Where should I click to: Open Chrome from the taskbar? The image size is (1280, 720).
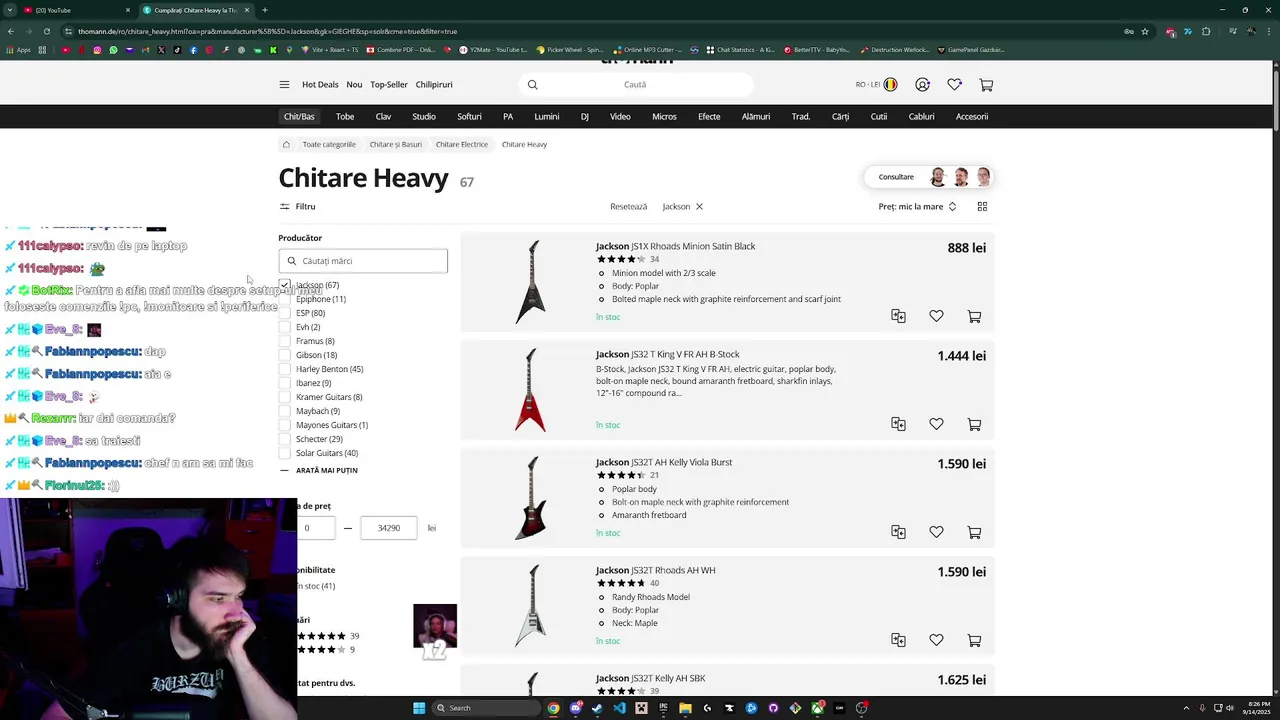(x=553, y=708)
